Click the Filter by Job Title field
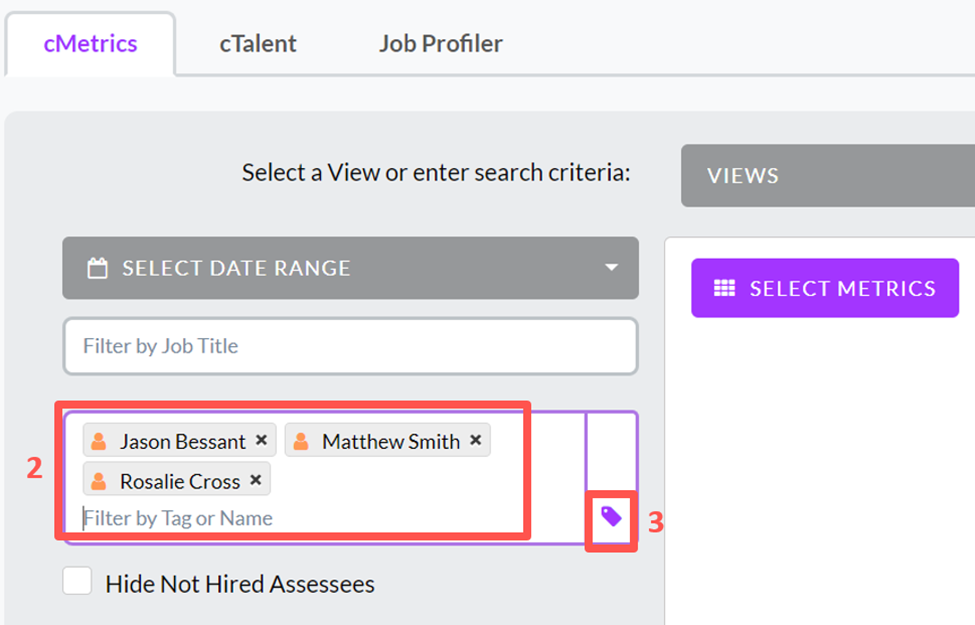975x625 pixels. (x=350, y=346)
